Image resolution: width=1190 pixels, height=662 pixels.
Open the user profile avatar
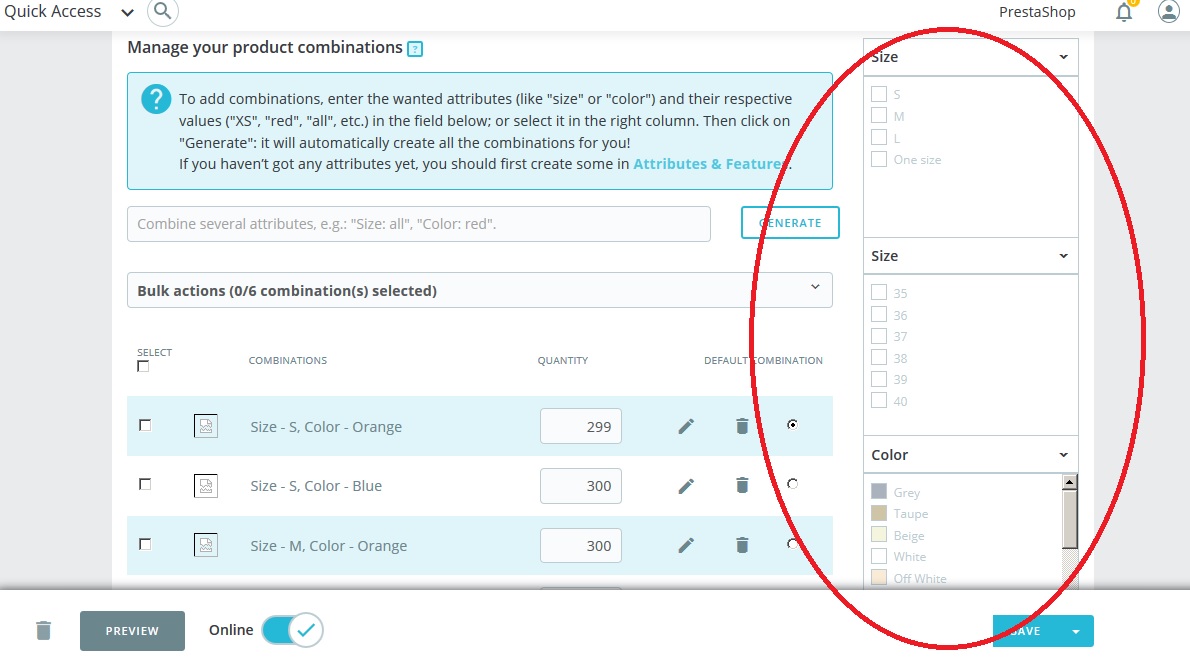click(1169, 11)
